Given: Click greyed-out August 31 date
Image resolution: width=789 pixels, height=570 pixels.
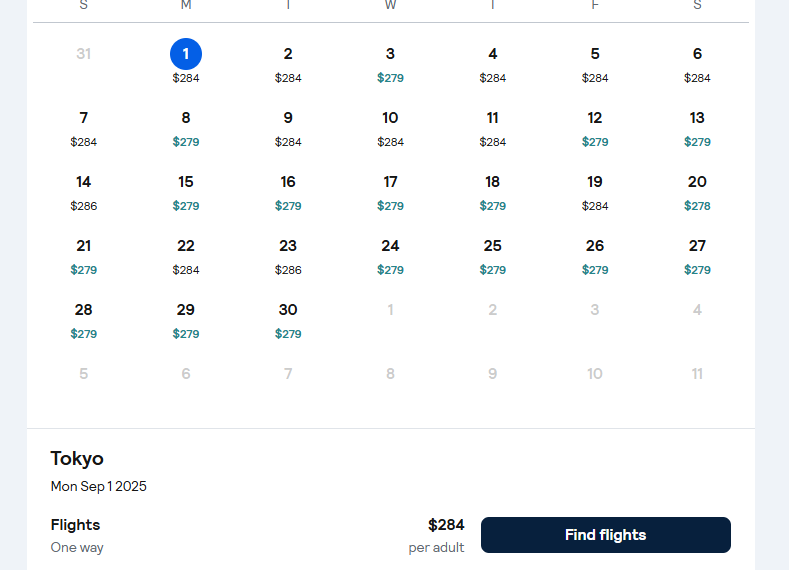Looking at the screenshot, I should click(x=84, y=54).
